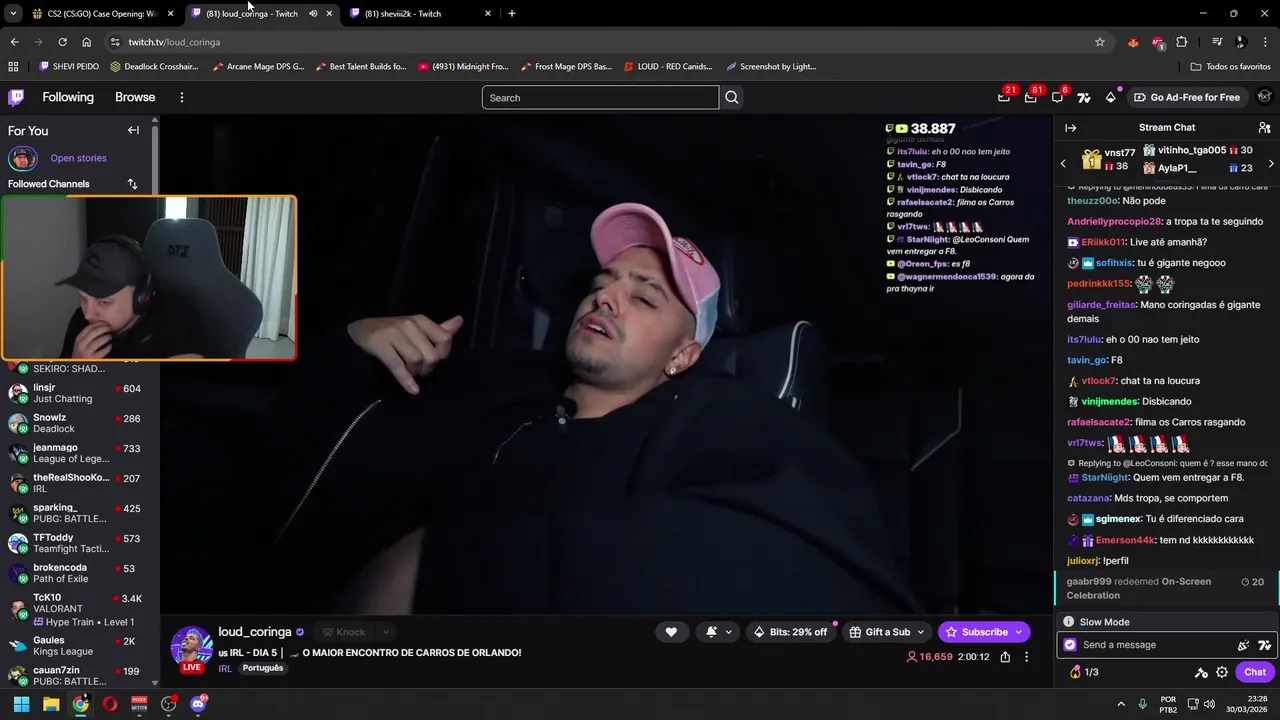Open emote picker in message box

click(x=1243, y=645)
